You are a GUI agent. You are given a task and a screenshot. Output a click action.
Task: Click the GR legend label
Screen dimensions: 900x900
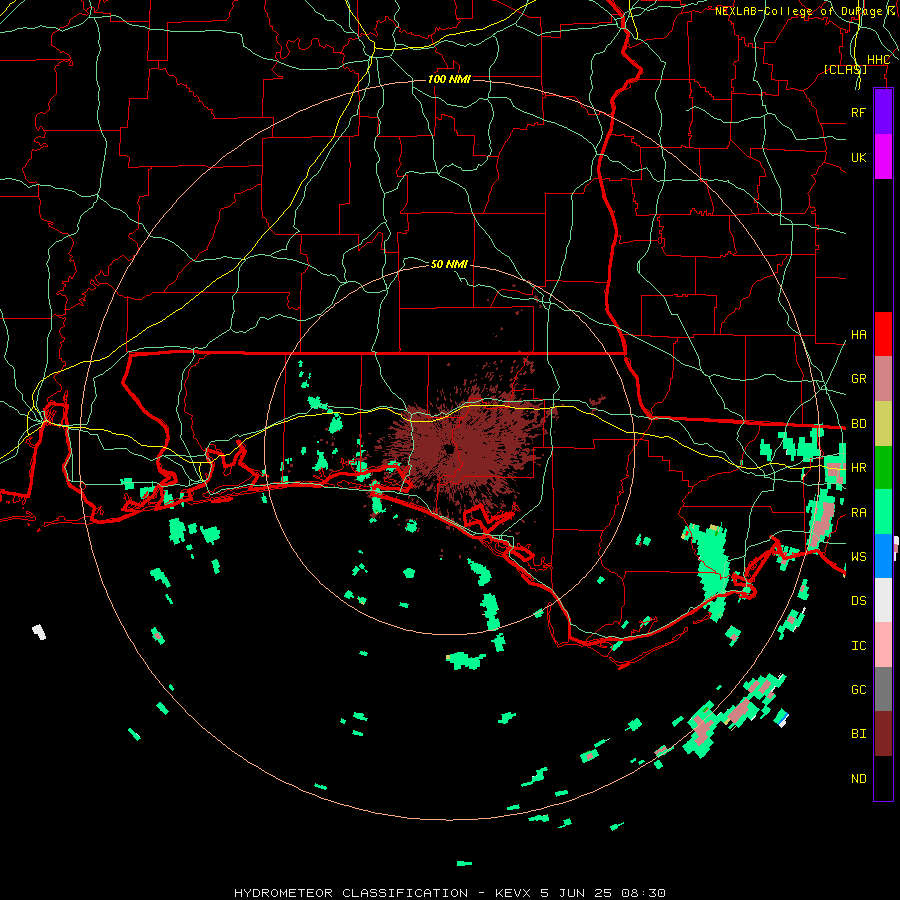[858, 379]
